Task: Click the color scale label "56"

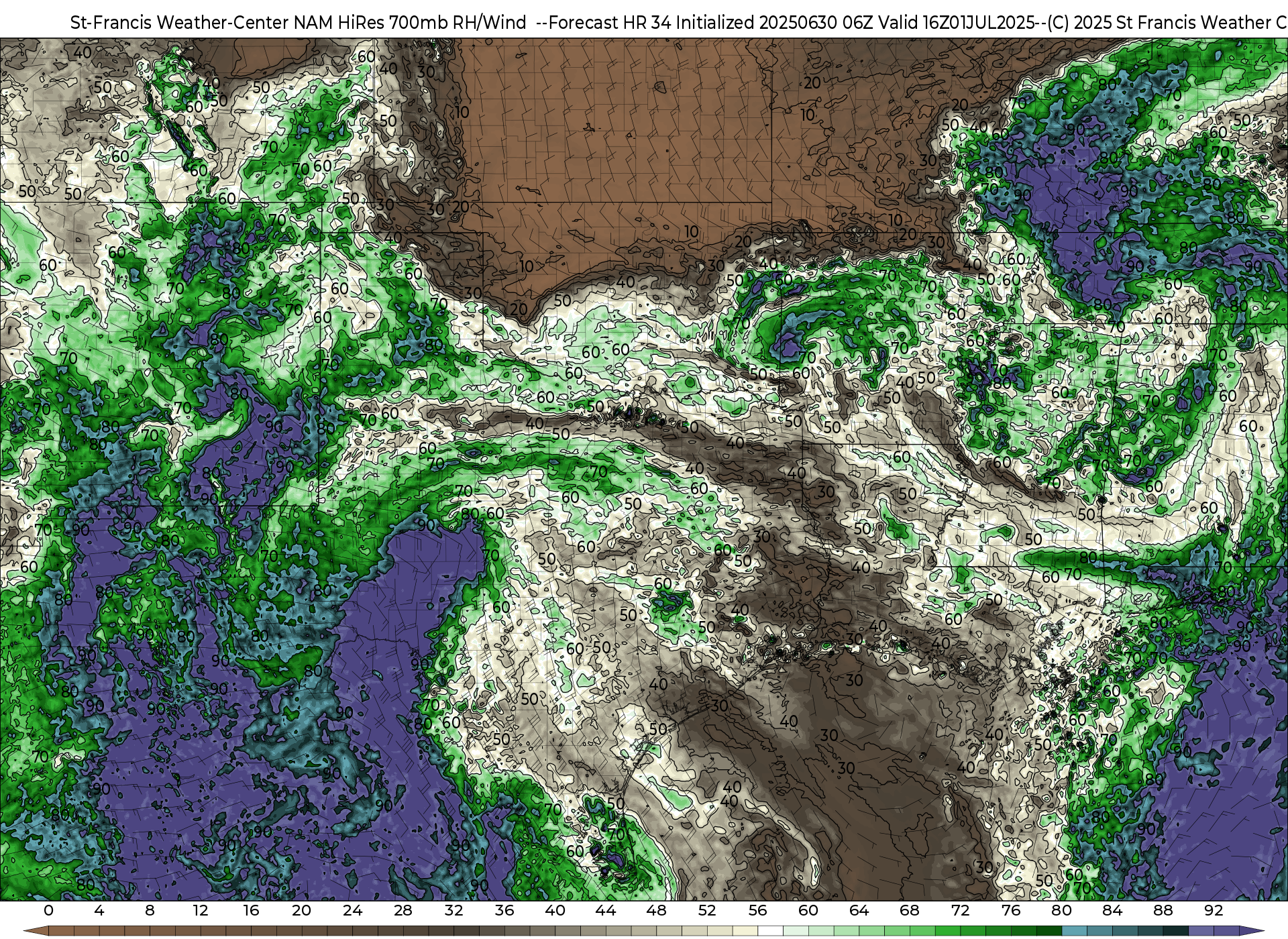Action: click(757, 911)
